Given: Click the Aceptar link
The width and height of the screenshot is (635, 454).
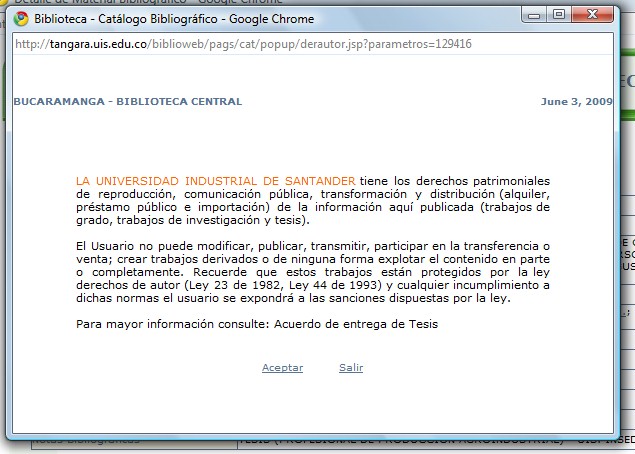Looking at the screenshot, I should 282,368.
